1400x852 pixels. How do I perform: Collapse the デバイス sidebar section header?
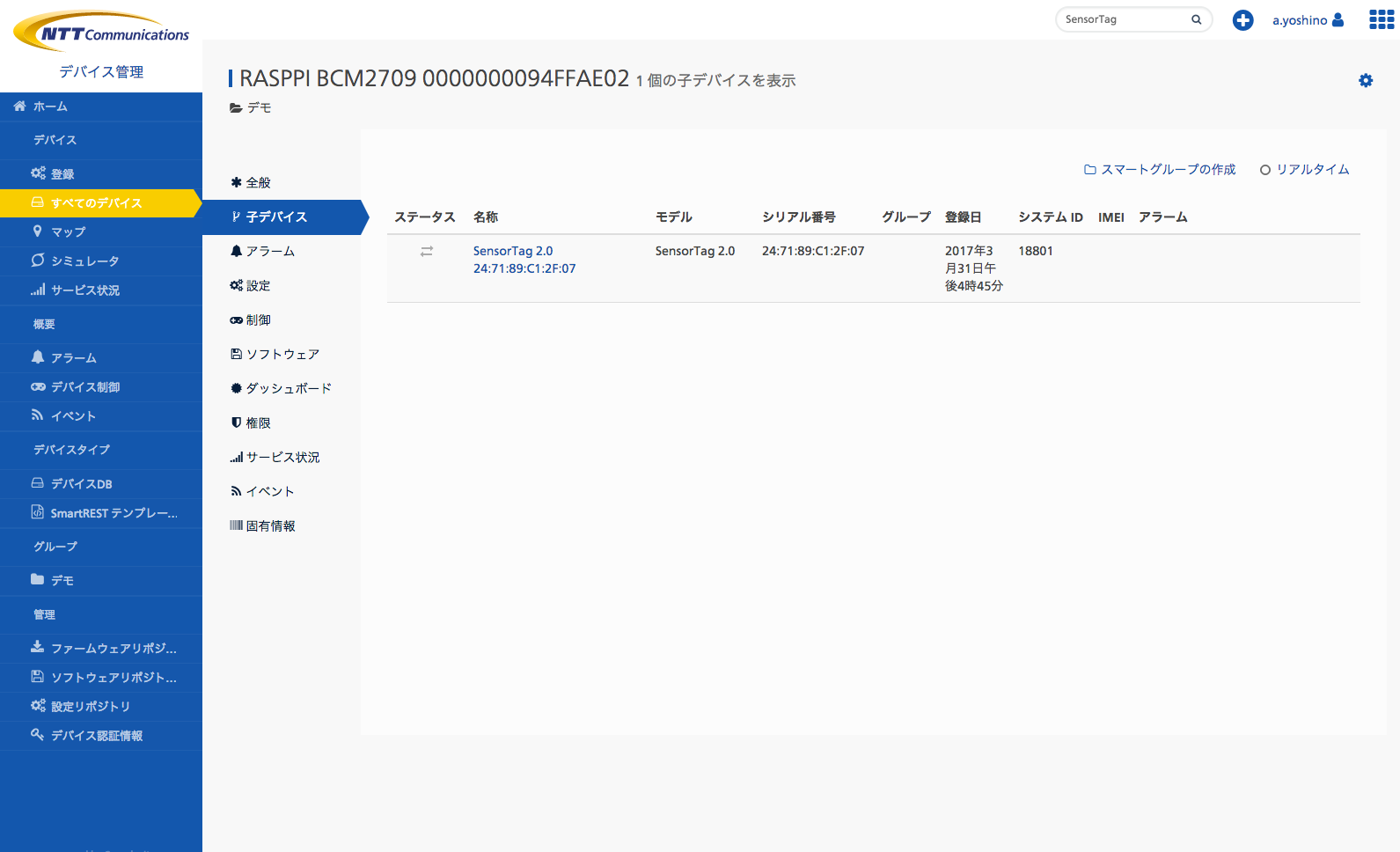pyautogui.click(x=101, y=140)
